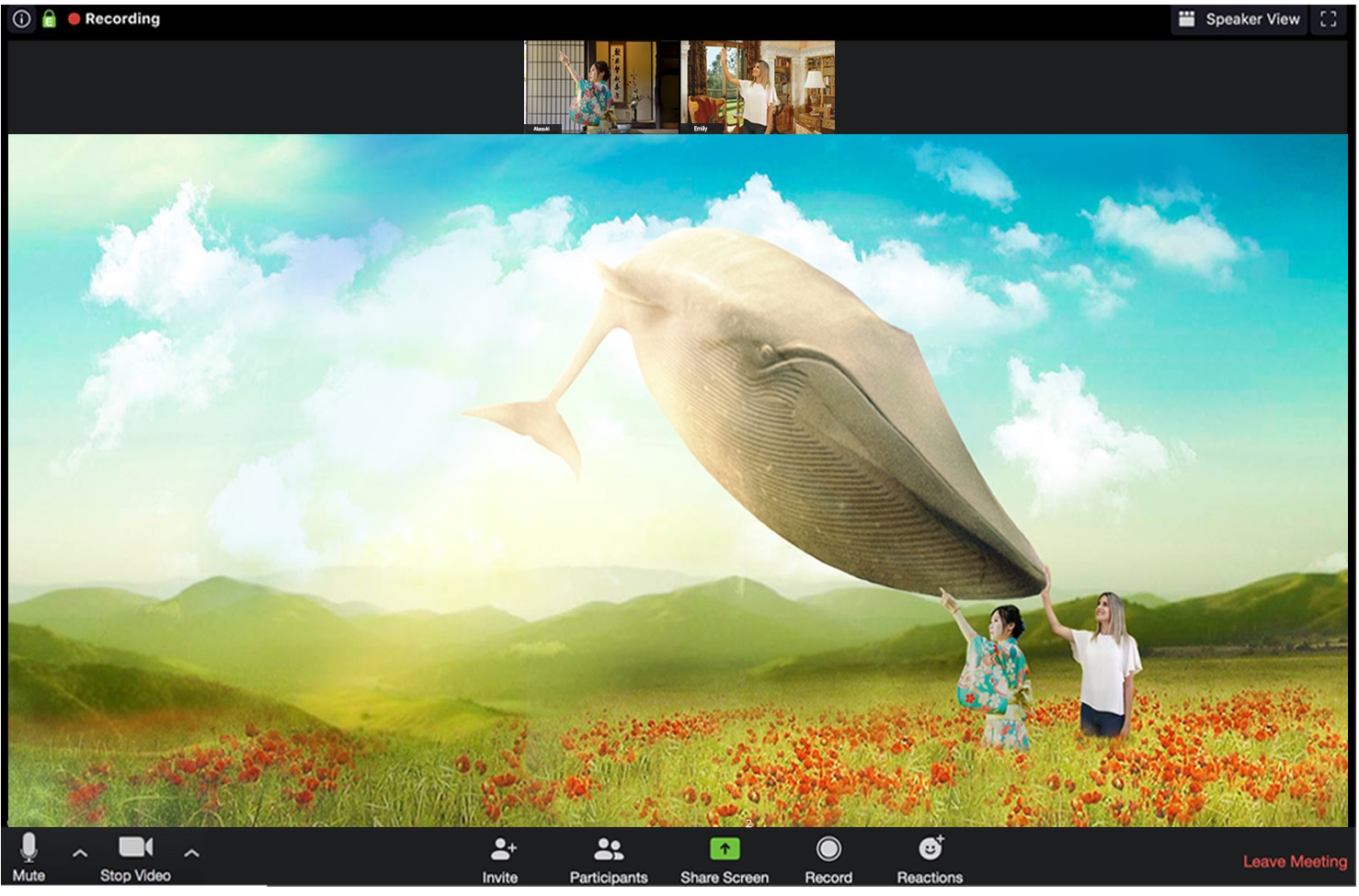Click Leave Meeting
The width and height of the screenshot is (1359, 896).
coord(1294,861)
